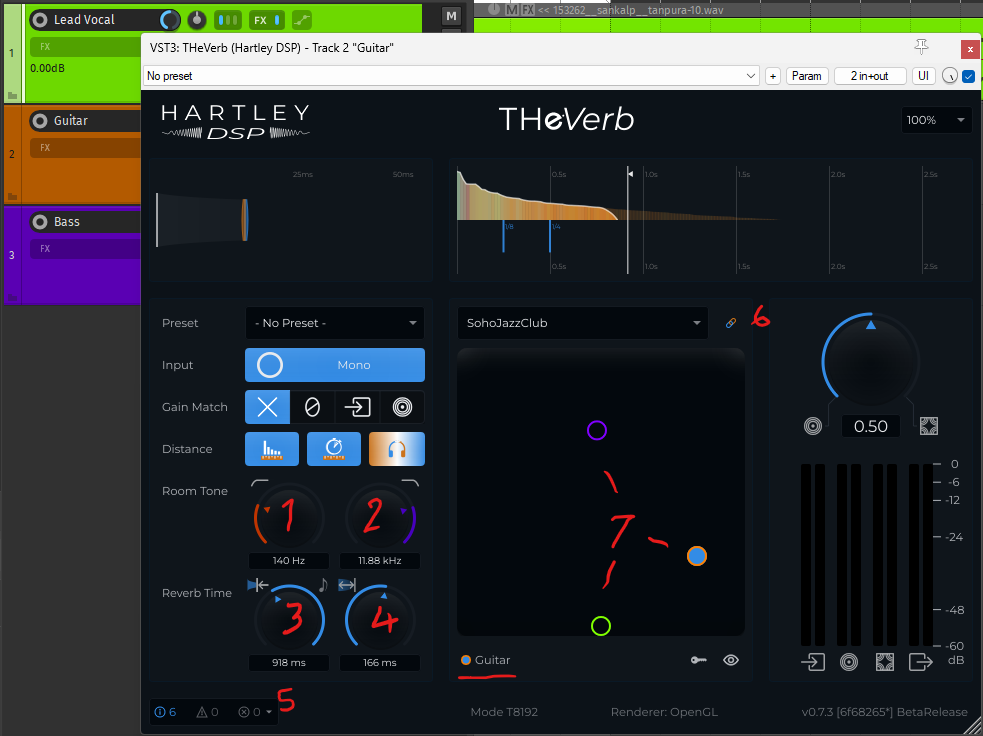The height and width of the screenshot is (736, 983).
Task: Toggle record arm on the Guitar track
Action: 39,120
